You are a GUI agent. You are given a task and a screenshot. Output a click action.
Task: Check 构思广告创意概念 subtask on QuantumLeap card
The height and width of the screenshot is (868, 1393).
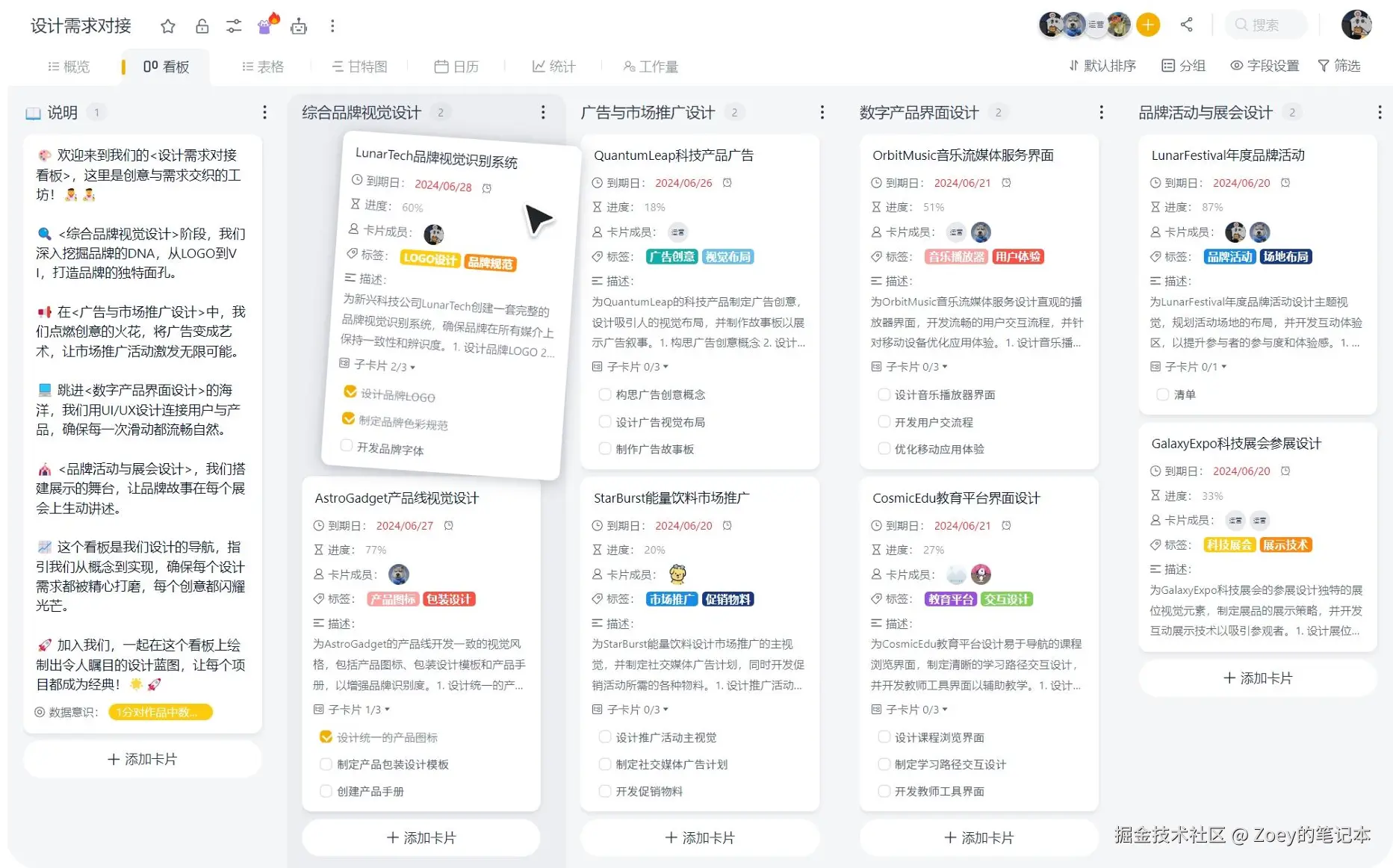604,394
